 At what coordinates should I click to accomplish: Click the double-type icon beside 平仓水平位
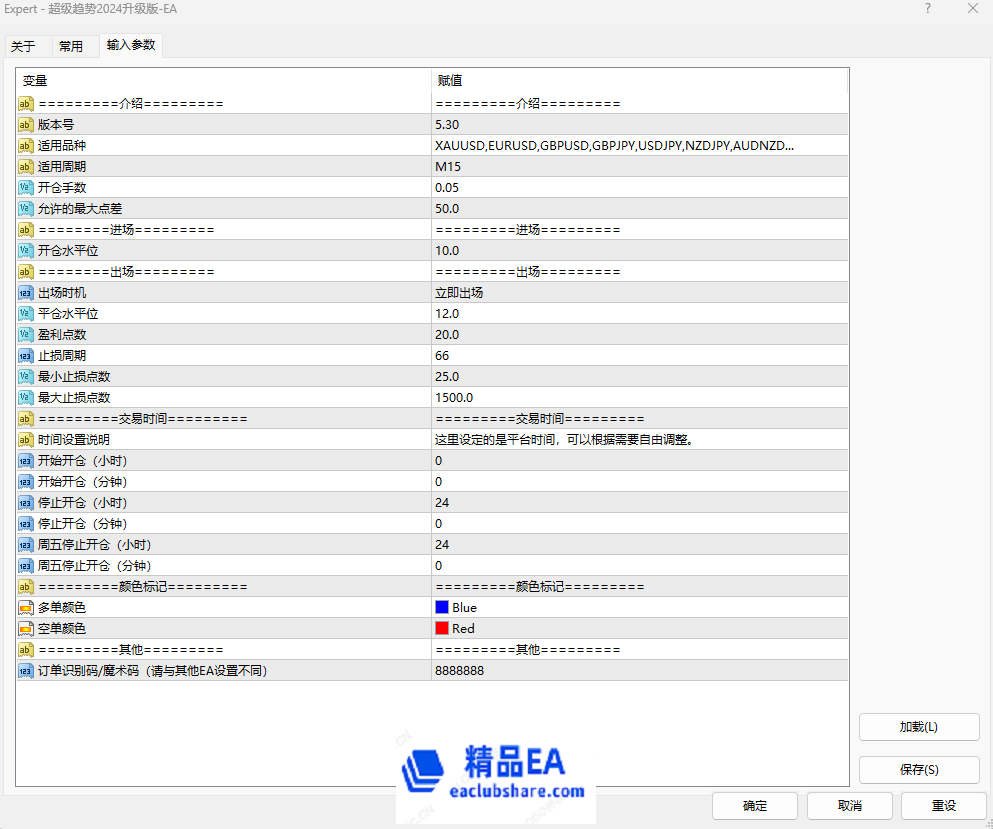[25, 313]
